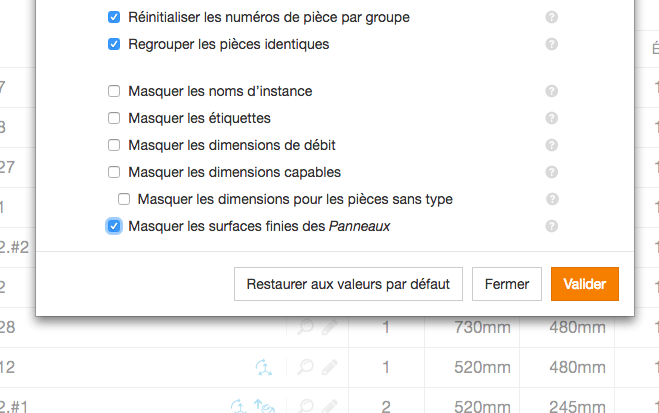Show help for Masquer les noms d'instance
659x413 pixels.
point(551,91)
